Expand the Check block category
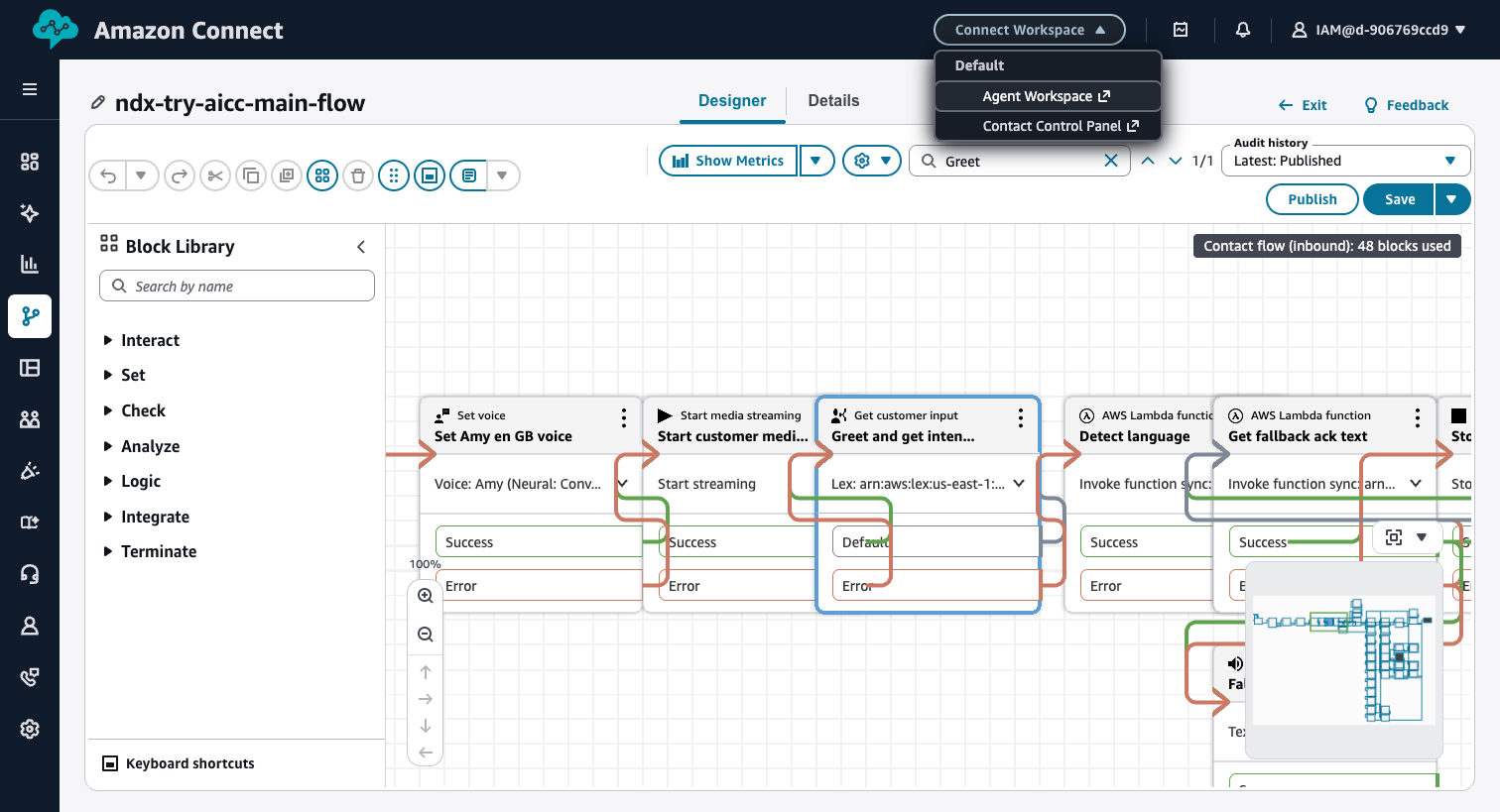Viewport: 1500px width, 812px height. click(134, 410)
